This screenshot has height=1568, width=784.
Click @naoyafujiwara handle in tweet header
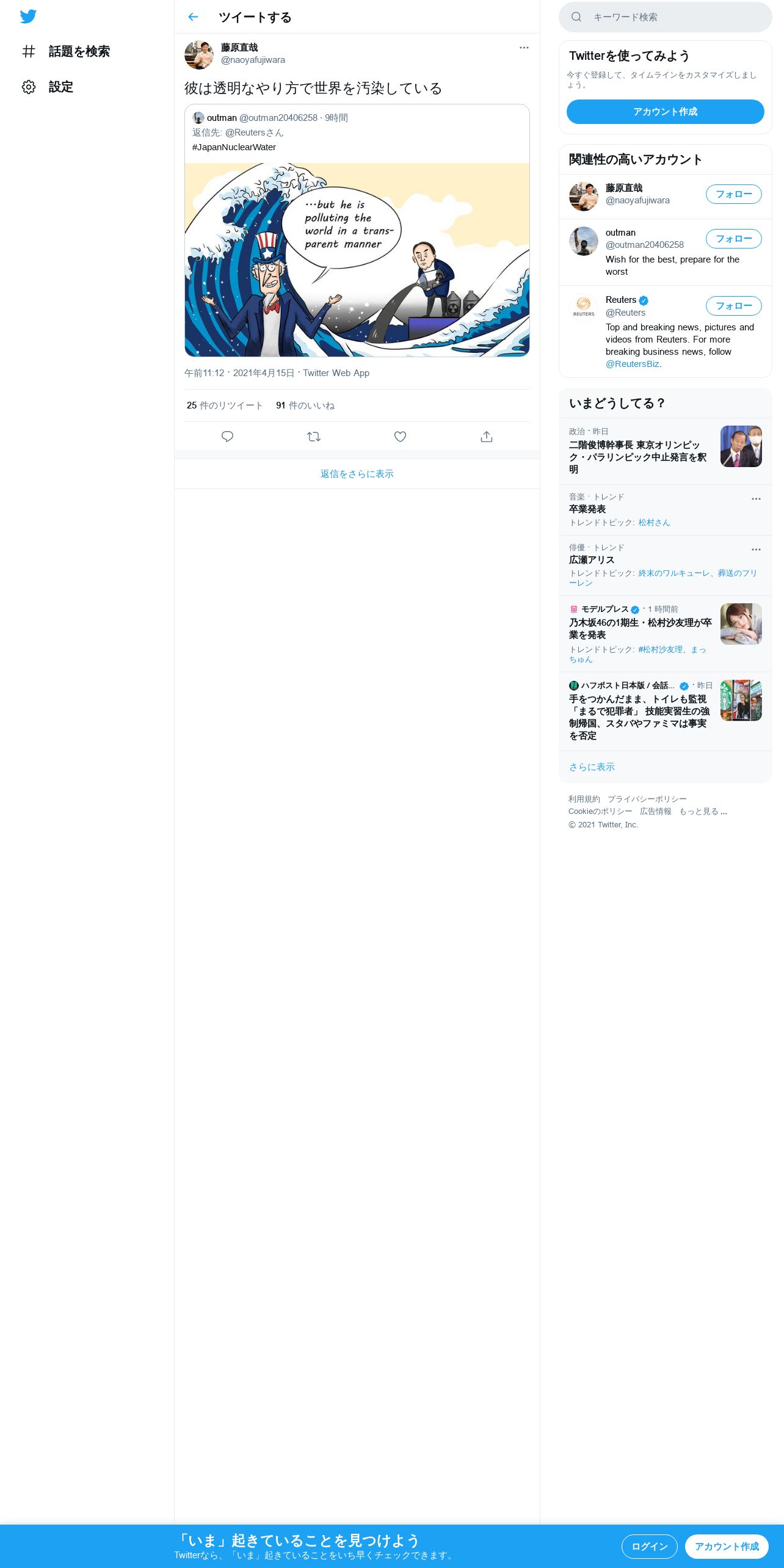point(253,60)
